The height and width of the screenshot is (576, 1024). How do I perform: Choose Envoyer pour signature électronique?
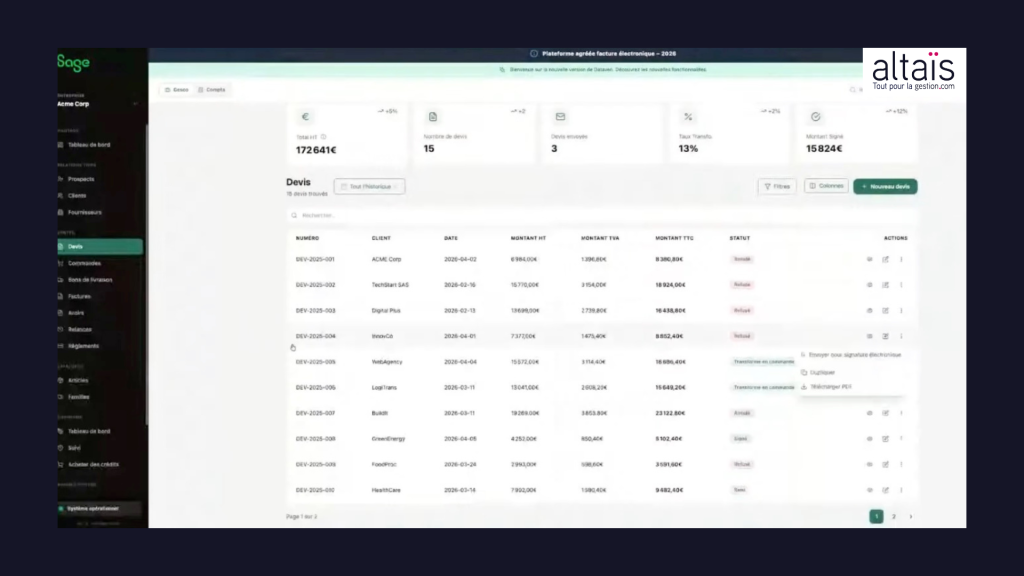pos(851,355)
